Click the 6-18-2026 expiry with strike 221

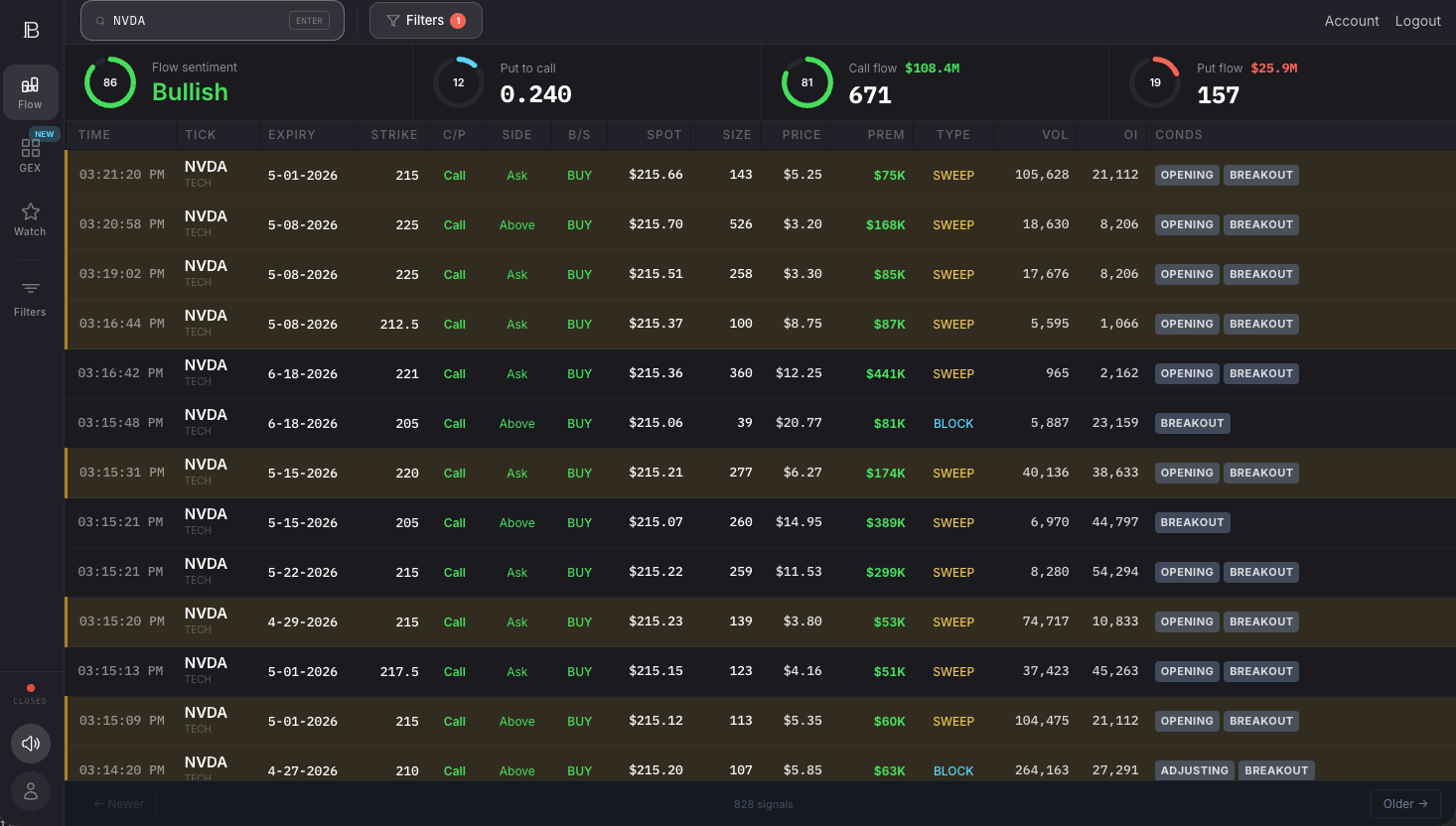point(303,374)
